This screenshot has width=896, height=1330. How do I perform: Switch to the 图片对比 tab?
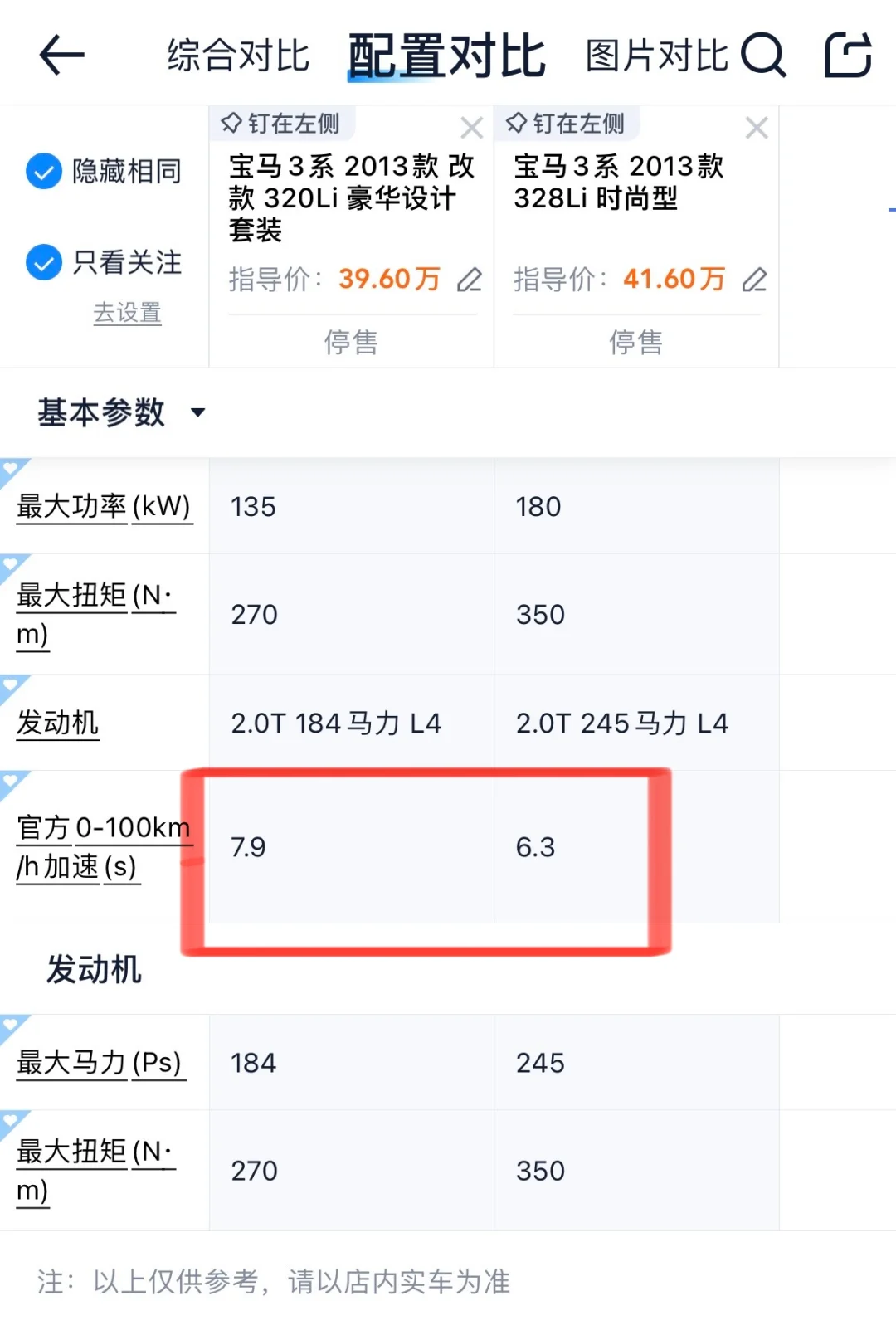pyautogui.click(x=657, y=56)
